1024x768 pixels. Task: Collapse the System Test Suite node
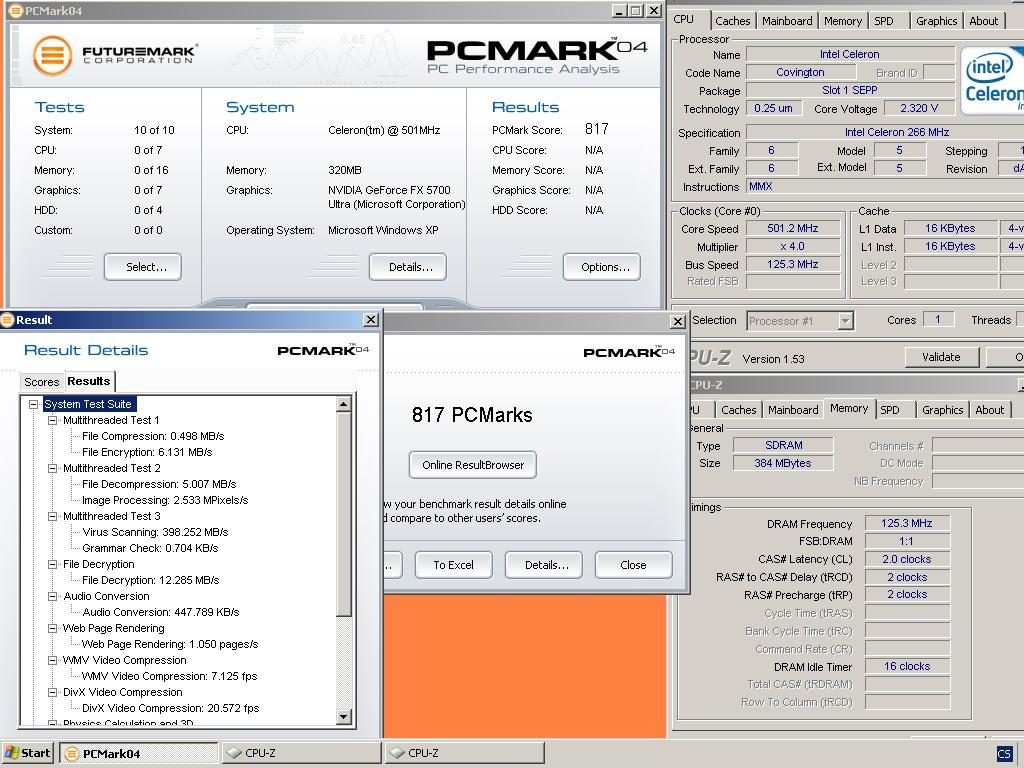33,404
